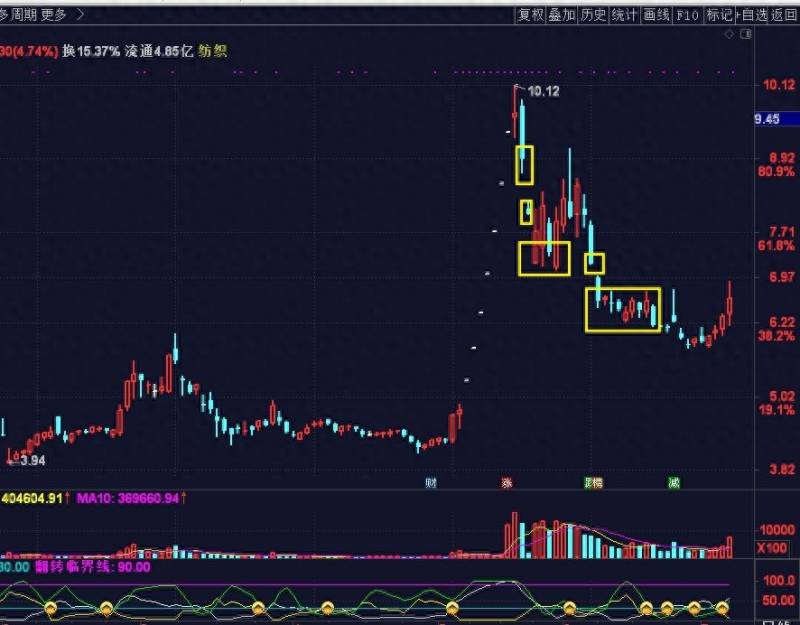This screenshot has height=625, width=800.
Task: Click the green 减 event marker
Action: (x=674, y=482)
